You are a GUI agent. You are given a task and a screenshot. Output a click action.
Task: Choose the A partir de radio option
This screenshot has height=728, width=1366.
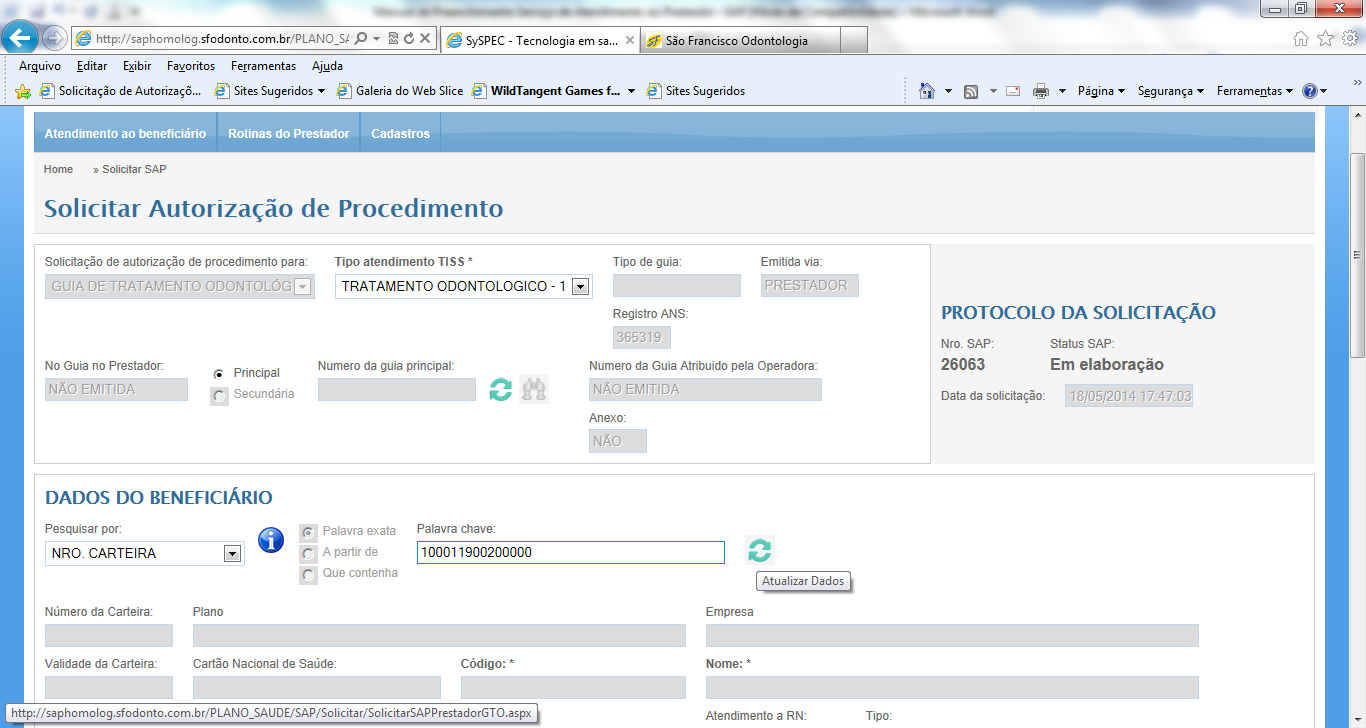[309, 553]
